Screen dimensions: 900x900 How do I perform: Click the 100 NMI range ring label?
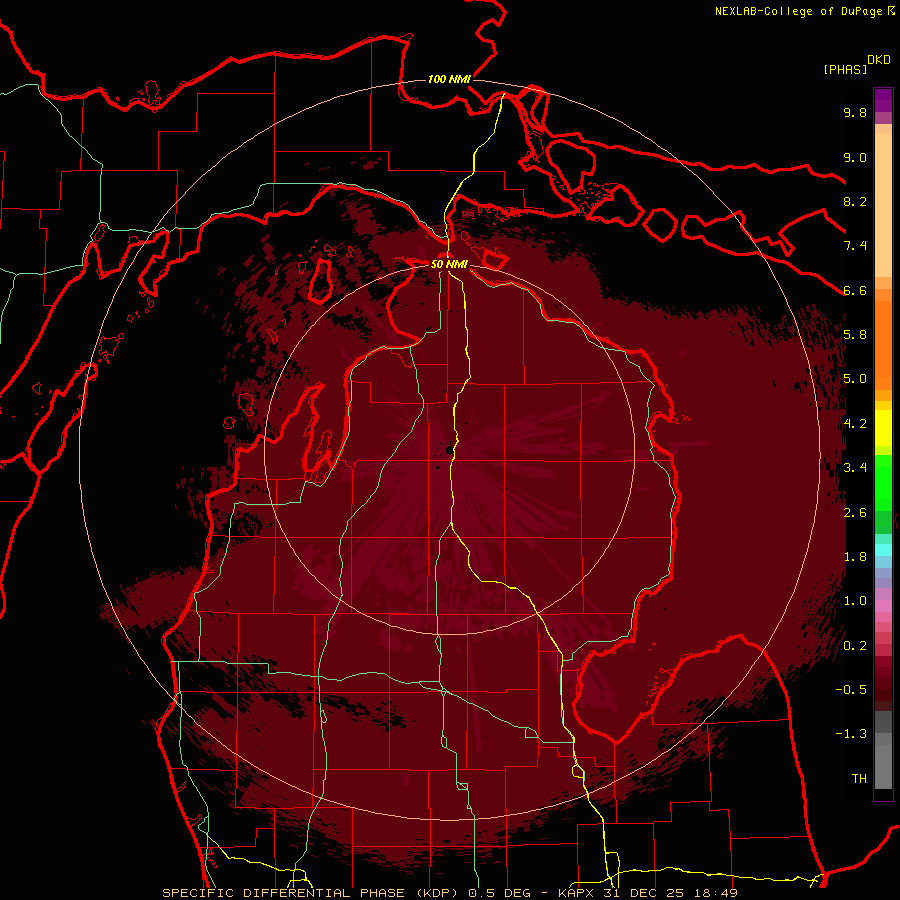pyautogui.click(x=449, y=79)
